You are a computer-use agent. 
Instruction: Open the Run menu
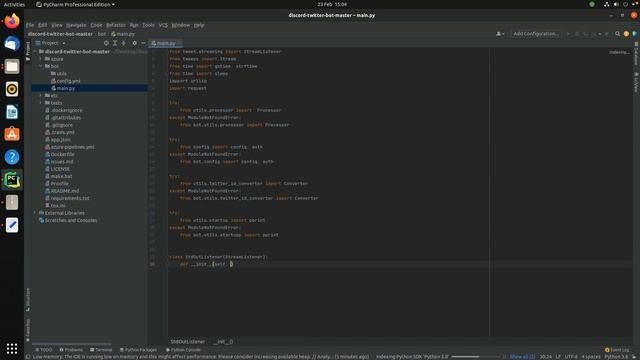click(x=134, y=25)
